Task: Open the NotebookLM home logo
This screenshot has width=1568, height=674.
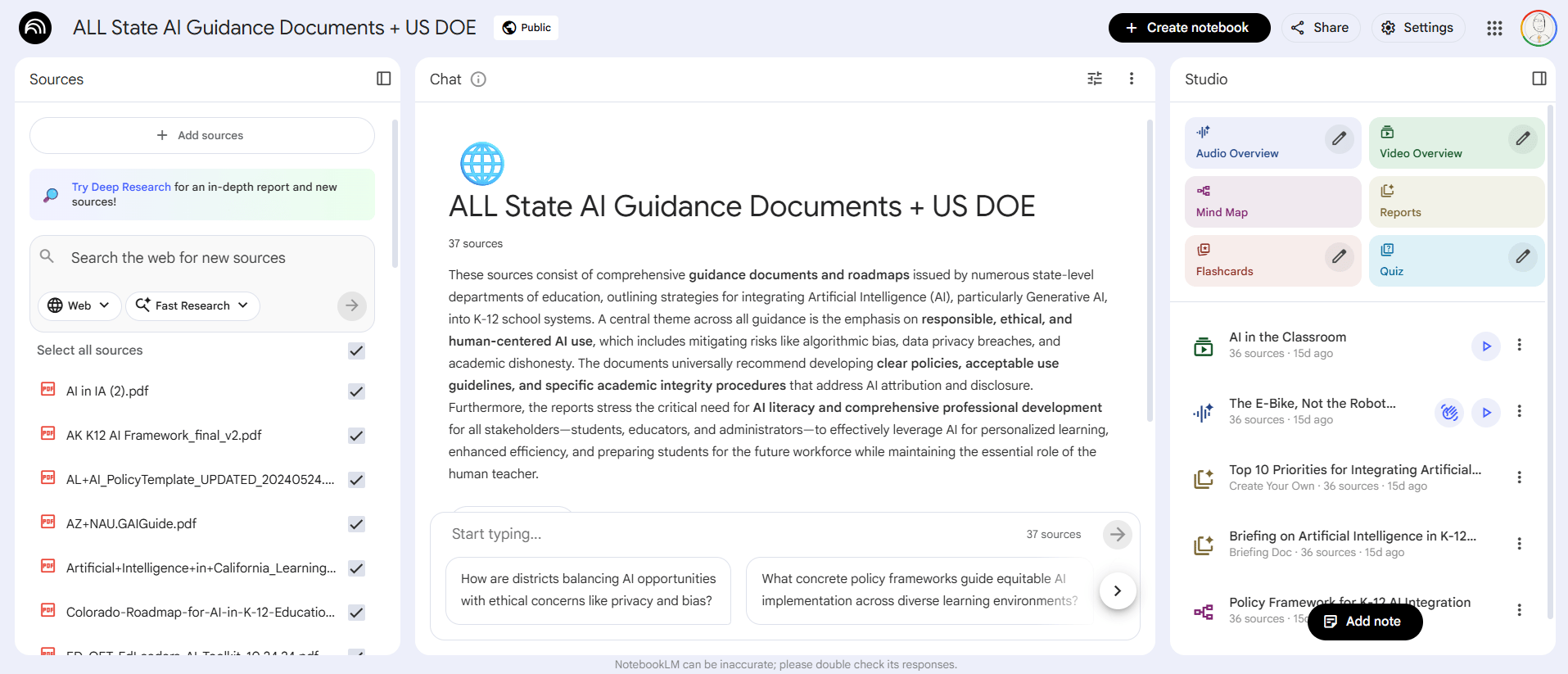Action: 35,28
